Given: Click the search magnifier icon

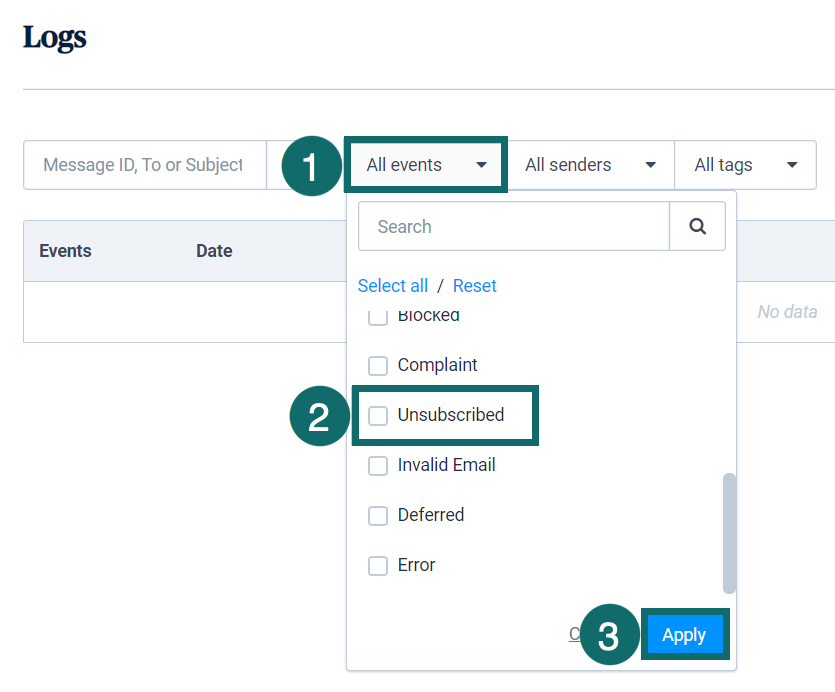Looking at the screenshot, I should point(697,226).
